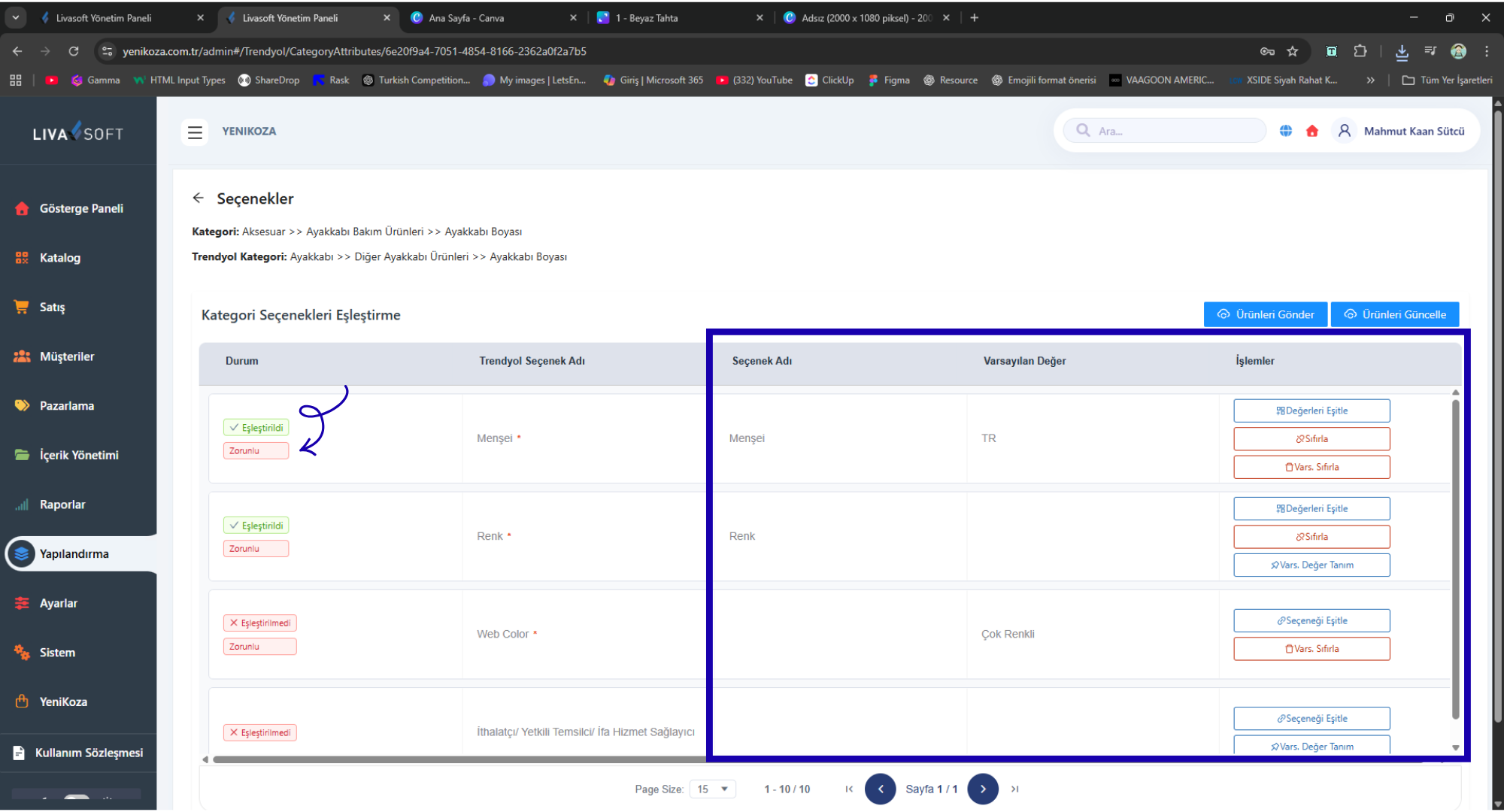
Task: Go to previous page with left arrow
Action: (x=880, y=789)
